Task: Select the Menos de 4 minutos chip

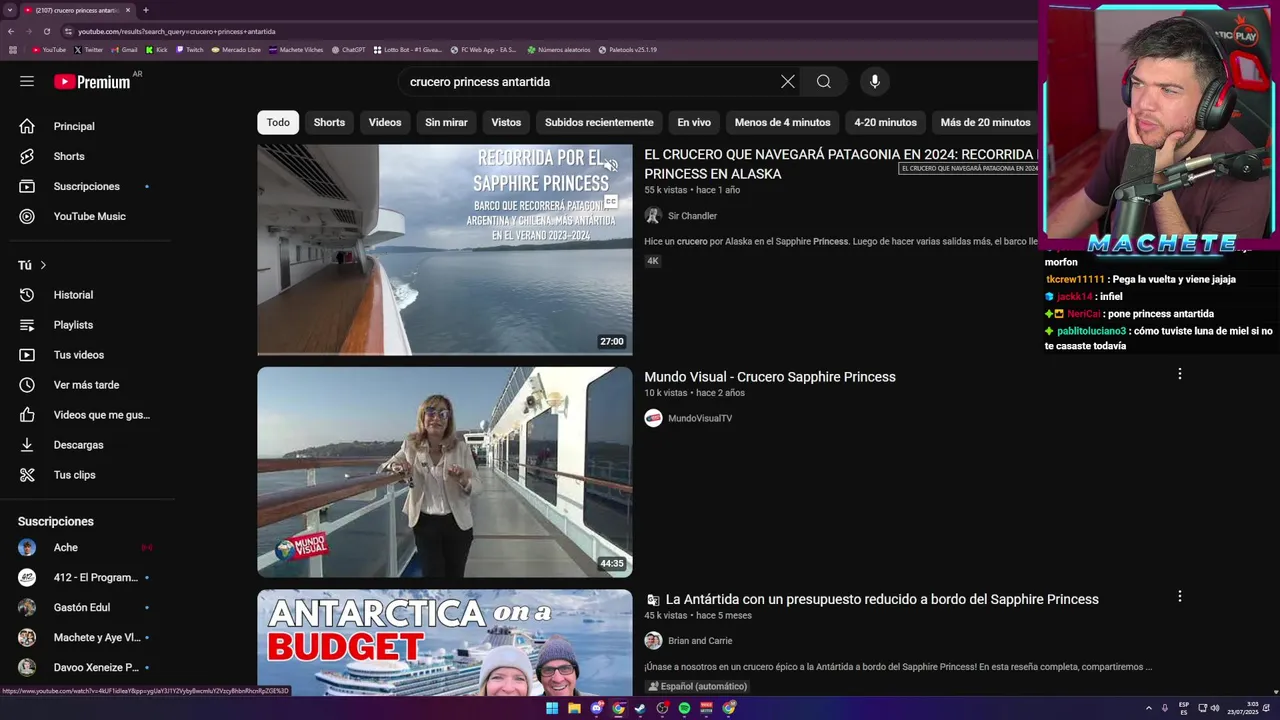Action: point(782,122)
